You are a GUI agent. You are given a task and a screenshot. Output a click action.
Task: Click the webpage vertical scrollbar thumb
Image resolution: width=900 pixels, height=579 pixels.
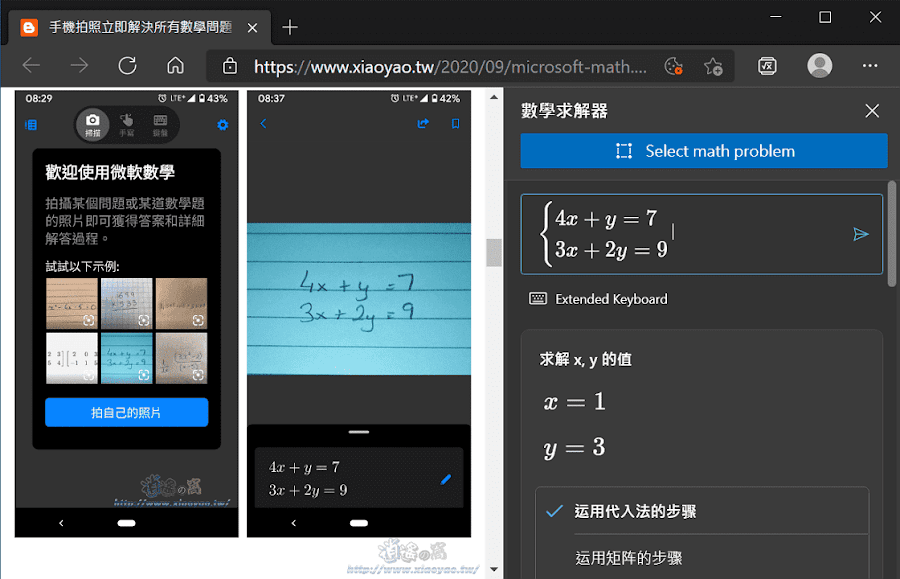494,252
